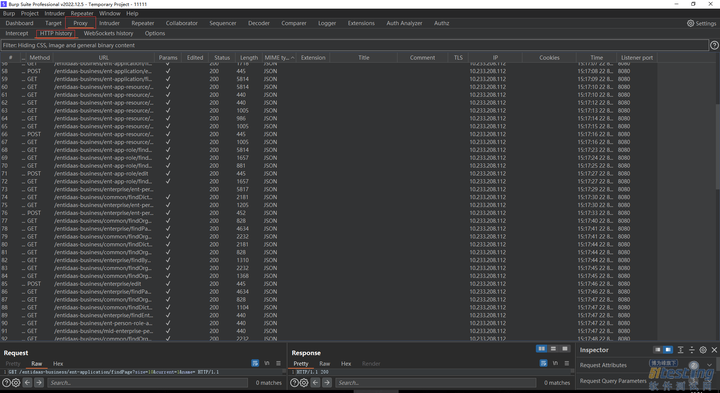Switch Response view to Raw
This screenshot has height=393, width=720.
tap(325, 364)
